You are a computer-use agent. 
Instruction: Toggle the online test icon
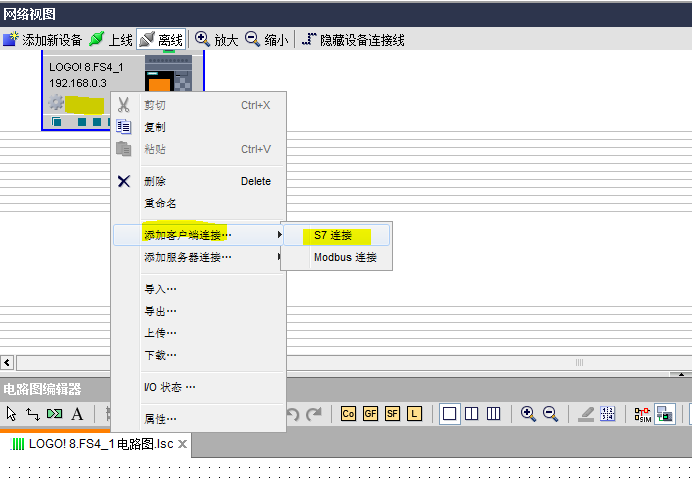tap(665, 414)
